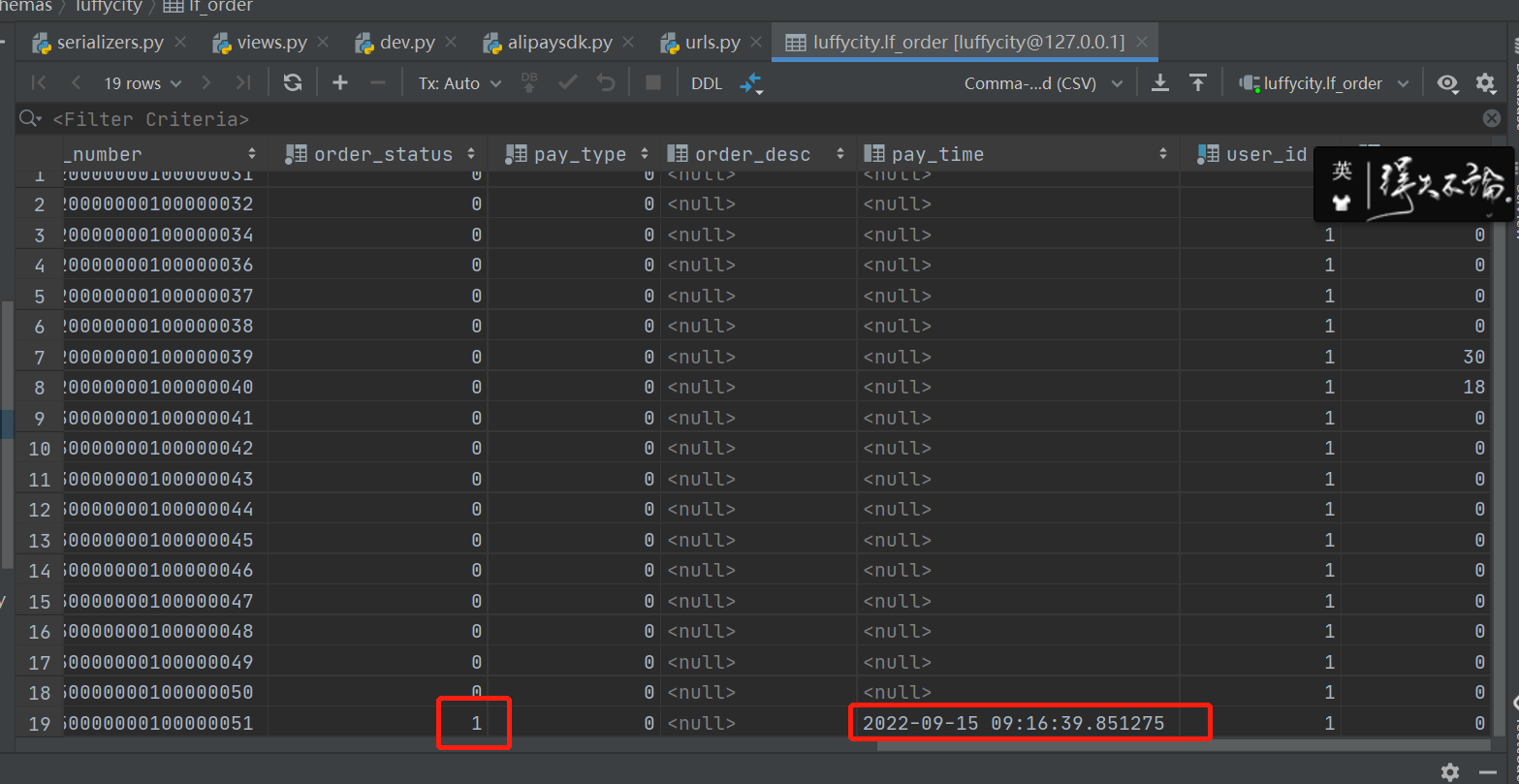Open the Tx: Auto transaction mode dropdown
Viewport: 1519px width, 784px height.
tap(460, 83)
